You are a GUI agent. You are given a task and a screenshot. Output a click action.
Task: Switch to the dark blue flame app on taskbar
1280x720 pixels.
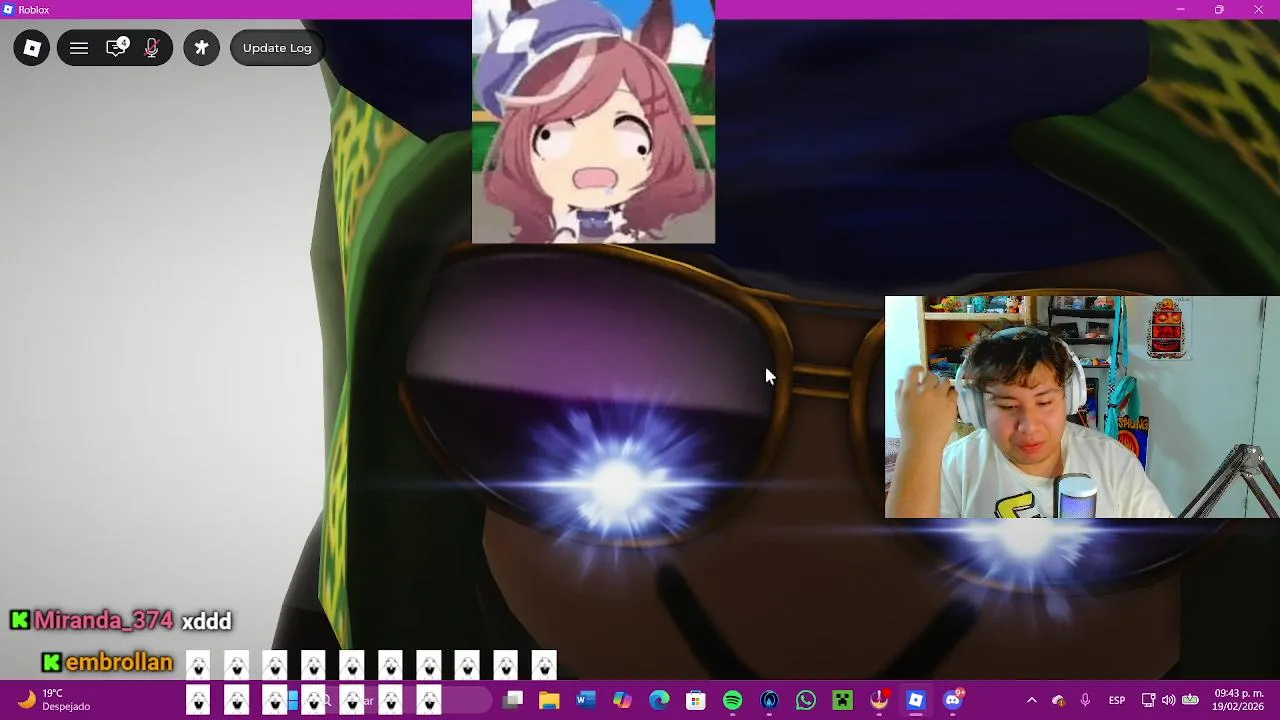click(769, 700)
